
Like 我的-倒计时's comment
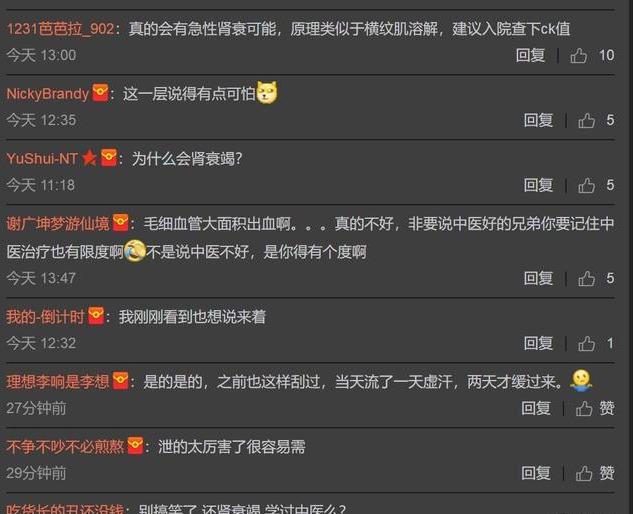(586, 343)
